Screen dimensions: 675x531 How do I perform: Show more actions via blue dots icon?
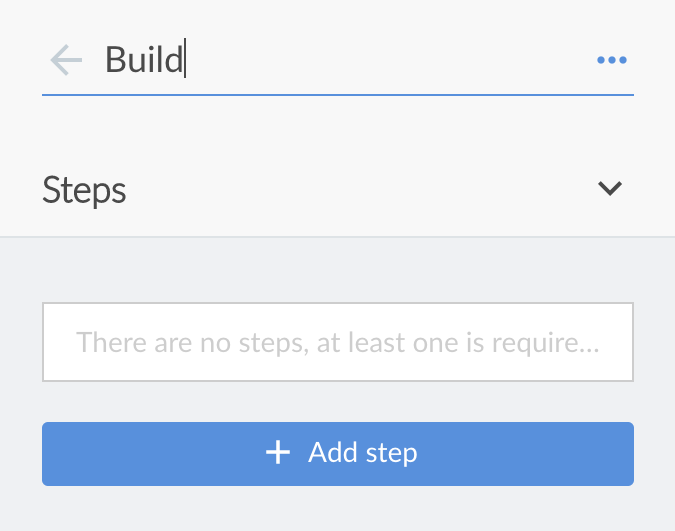click(x=611, y=61)
